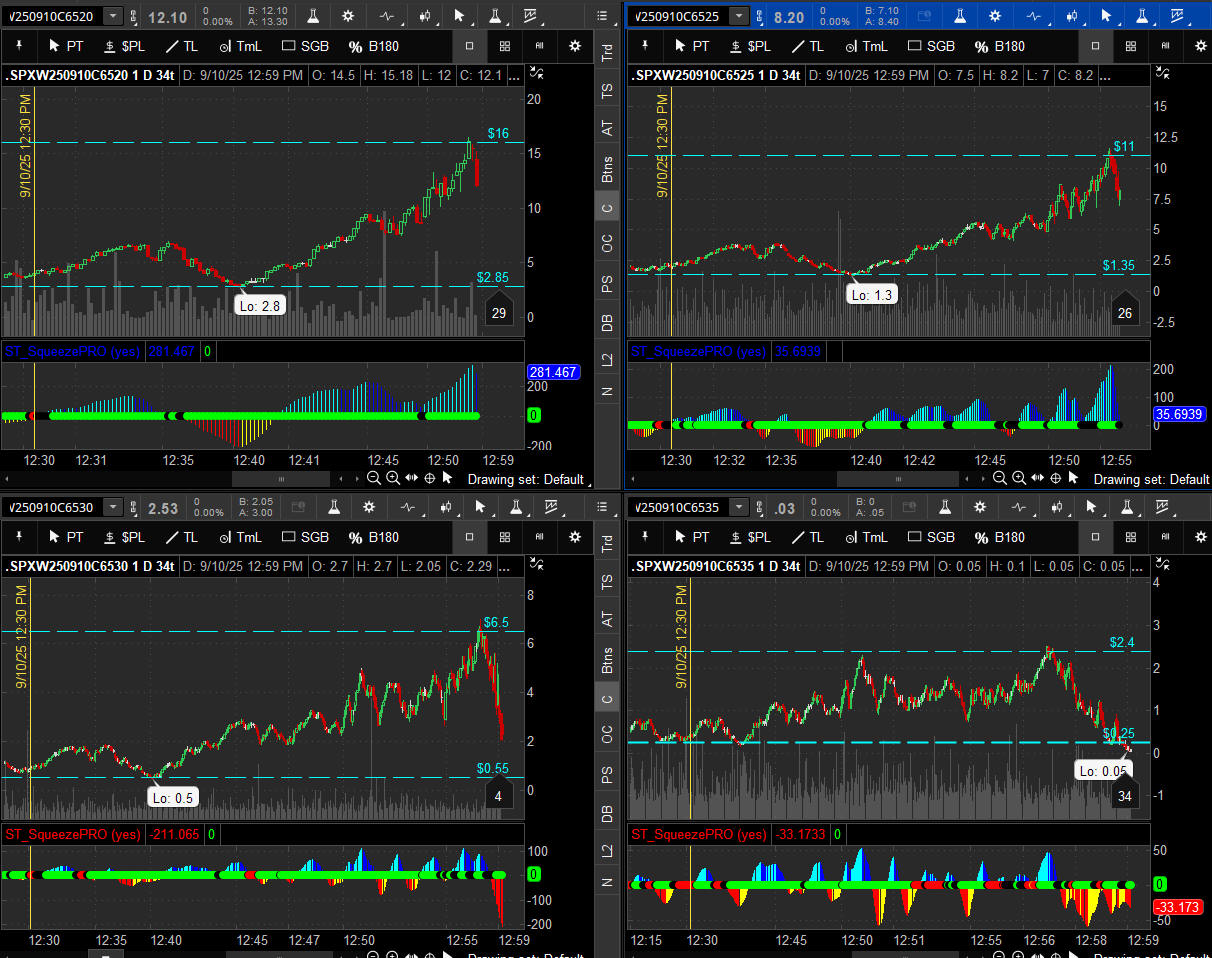Open the Trd tab in upper sidebar

click(607, 53)
